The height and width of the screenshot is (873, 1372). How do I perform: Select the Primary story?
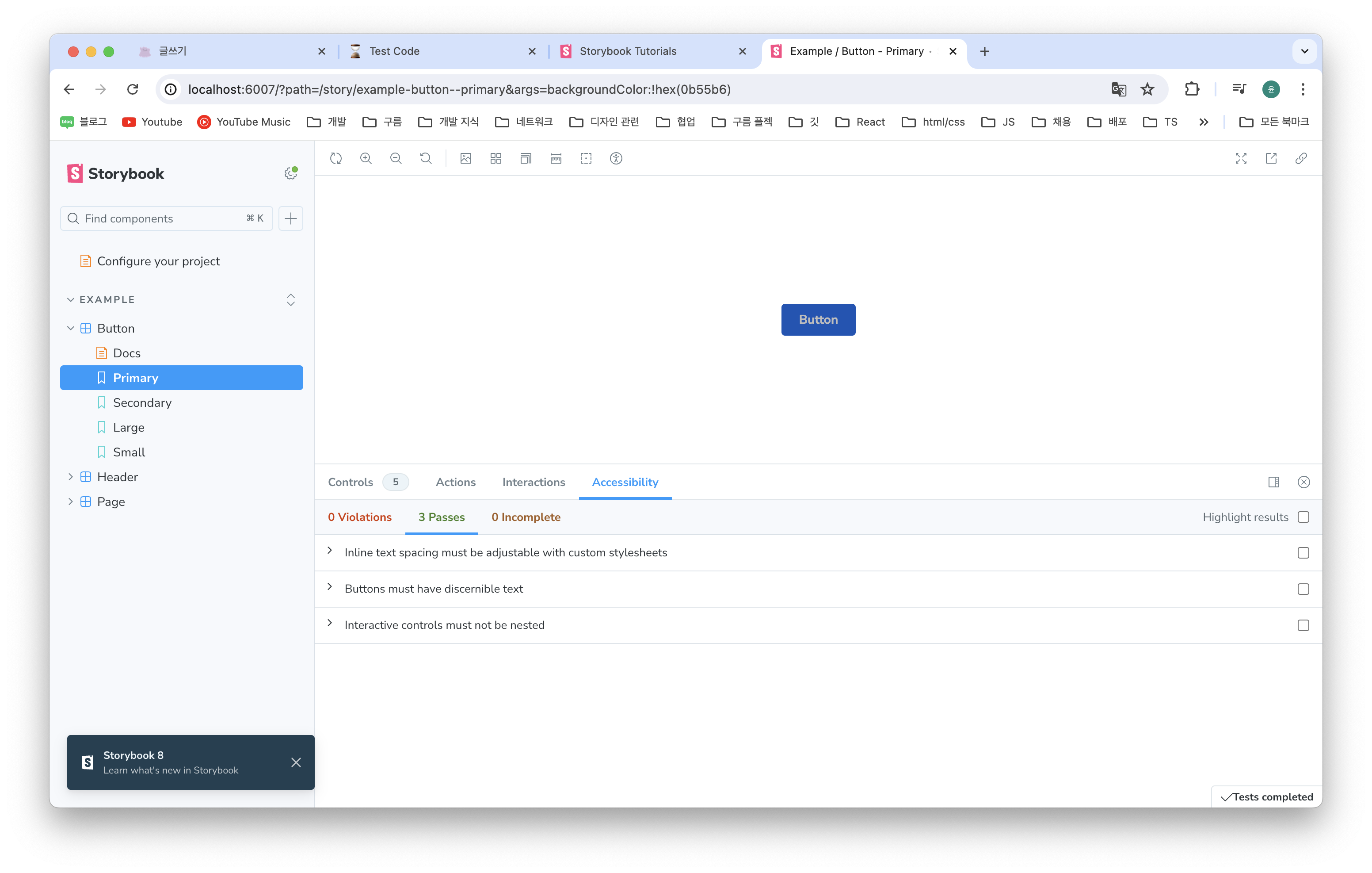(181, 378)
